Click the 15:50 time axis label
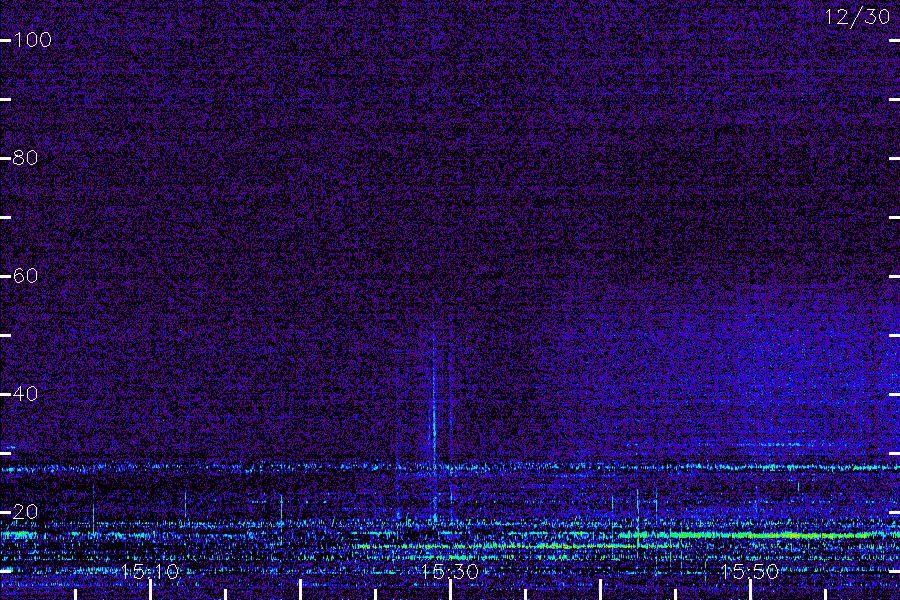Screen dimensions: 900x600 pyautogui.click(x=750, y=571)
